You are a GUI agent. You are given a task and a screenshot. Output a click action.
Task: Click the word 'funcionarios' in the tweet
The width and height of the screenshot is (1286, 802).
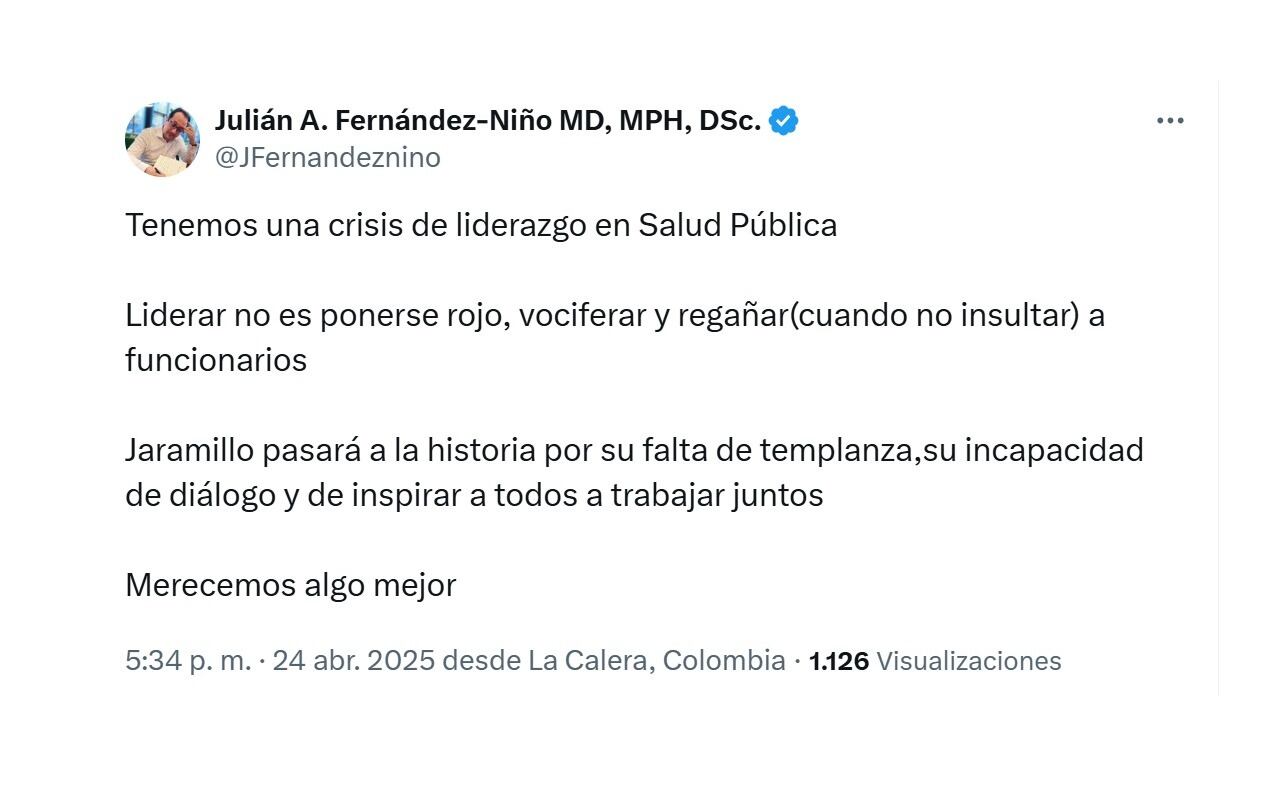215,360
